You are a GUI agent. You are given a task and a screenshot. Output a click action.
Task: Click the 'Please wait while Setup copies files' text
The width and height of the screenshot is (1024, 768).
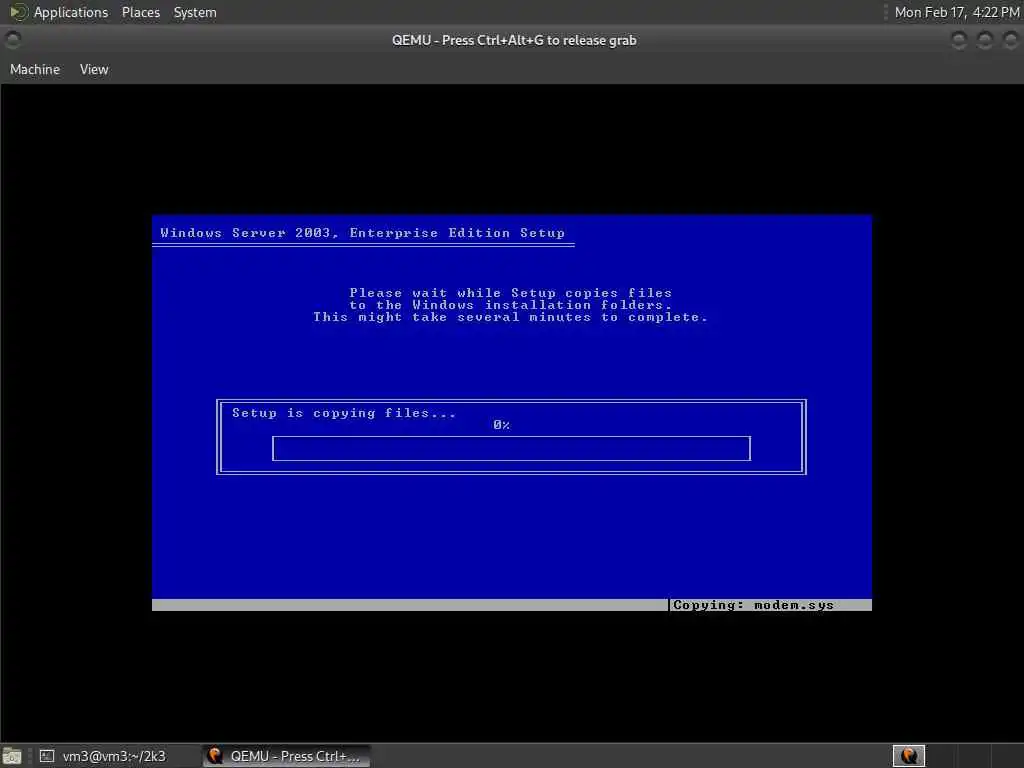pos(511,293)
